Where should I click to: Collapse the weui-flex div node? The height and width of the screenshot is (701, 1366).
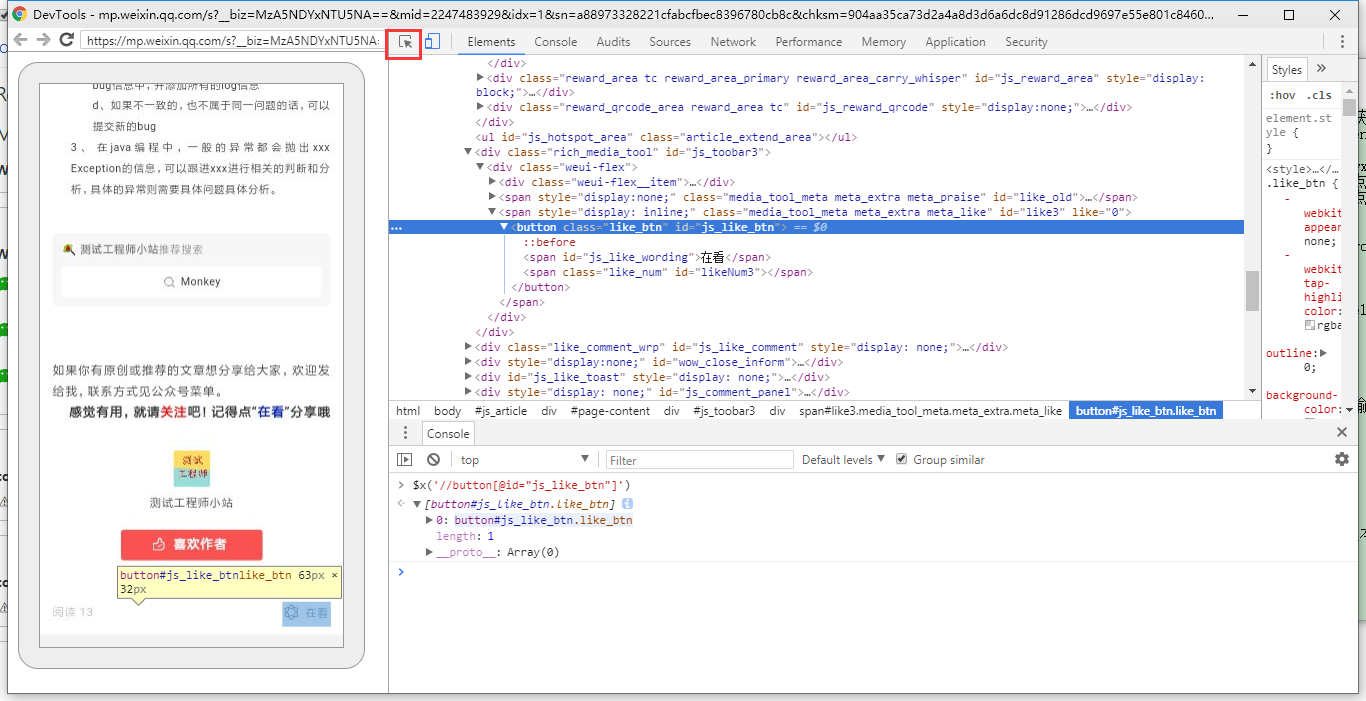pyautogui.click(x=481, y=168)
